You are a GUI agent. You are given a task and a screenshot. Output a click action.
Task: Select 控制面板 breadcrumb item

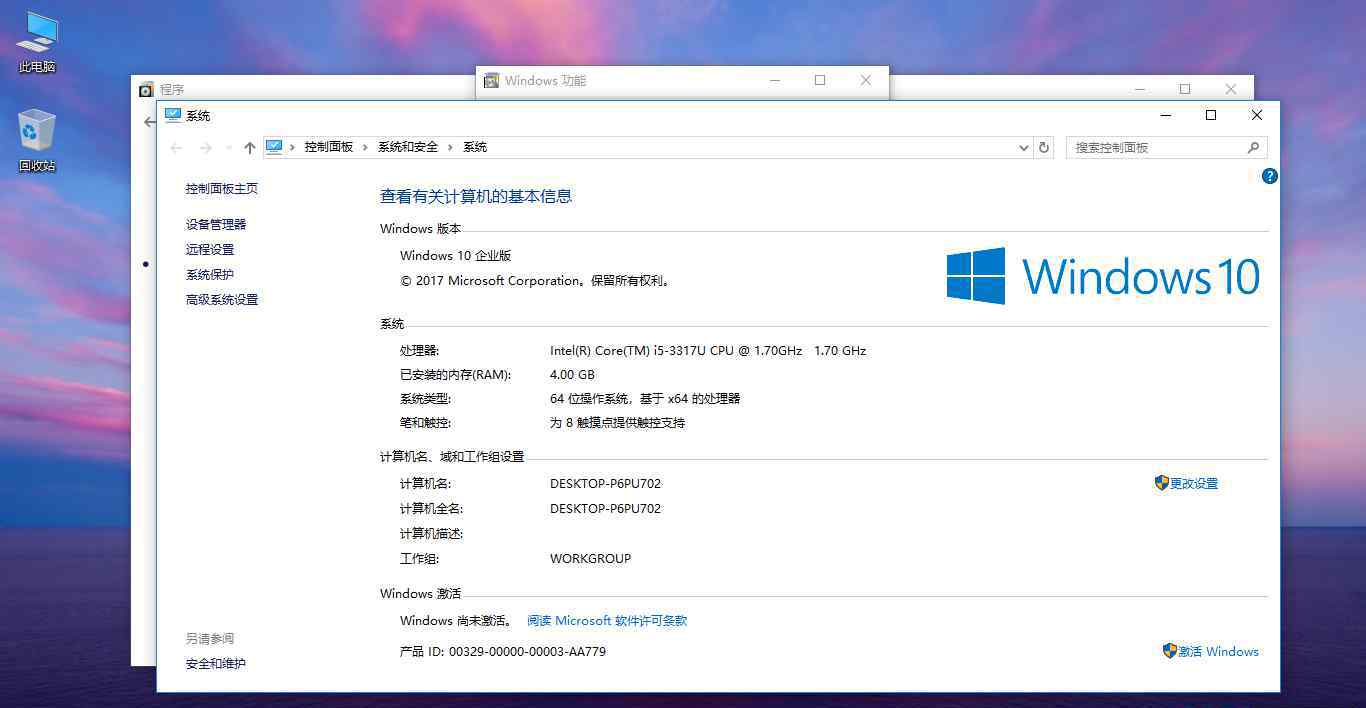click(329, 147)
